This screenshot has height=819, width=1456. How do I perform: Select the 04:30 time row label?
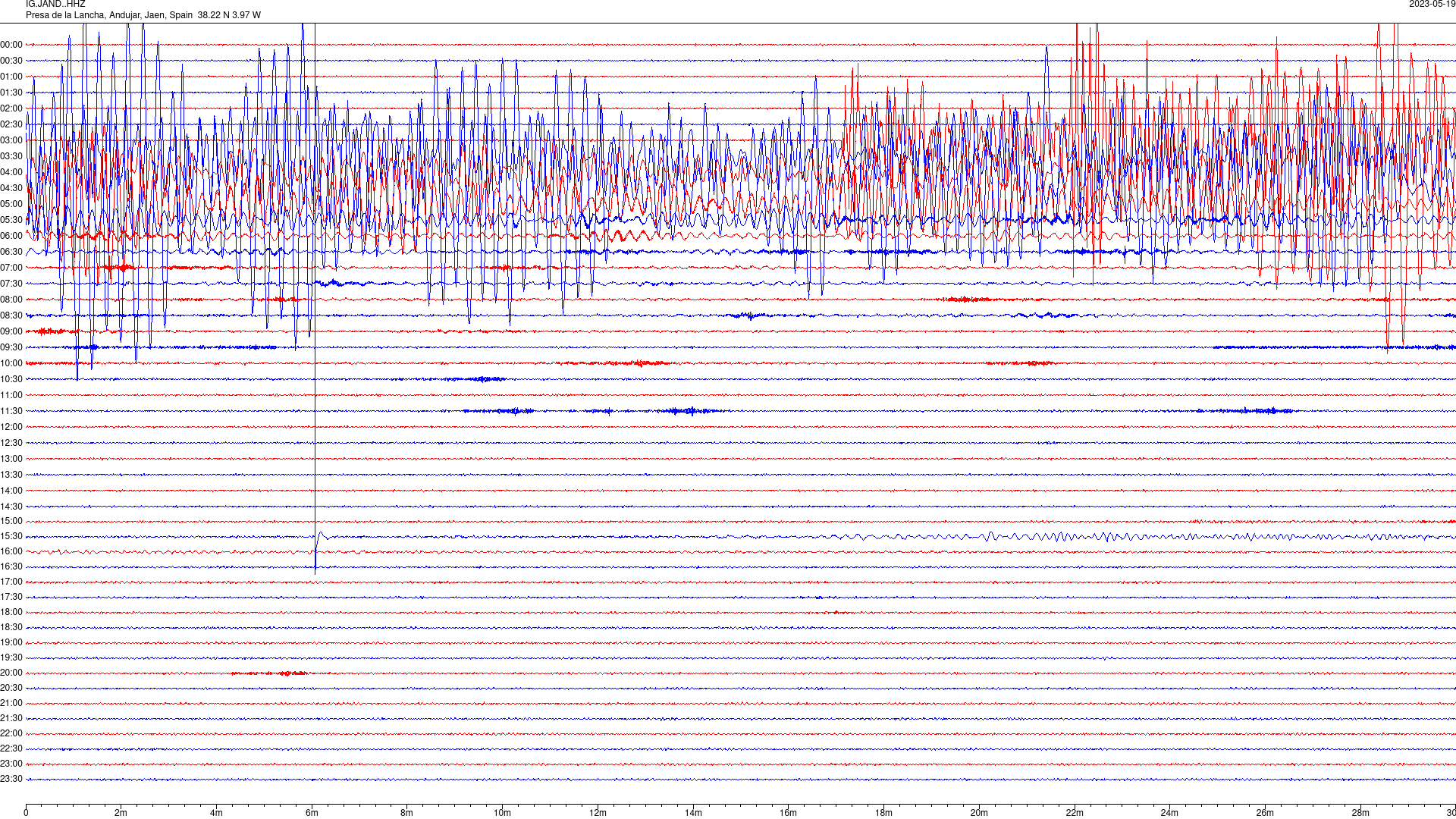[x=11, y=188]
